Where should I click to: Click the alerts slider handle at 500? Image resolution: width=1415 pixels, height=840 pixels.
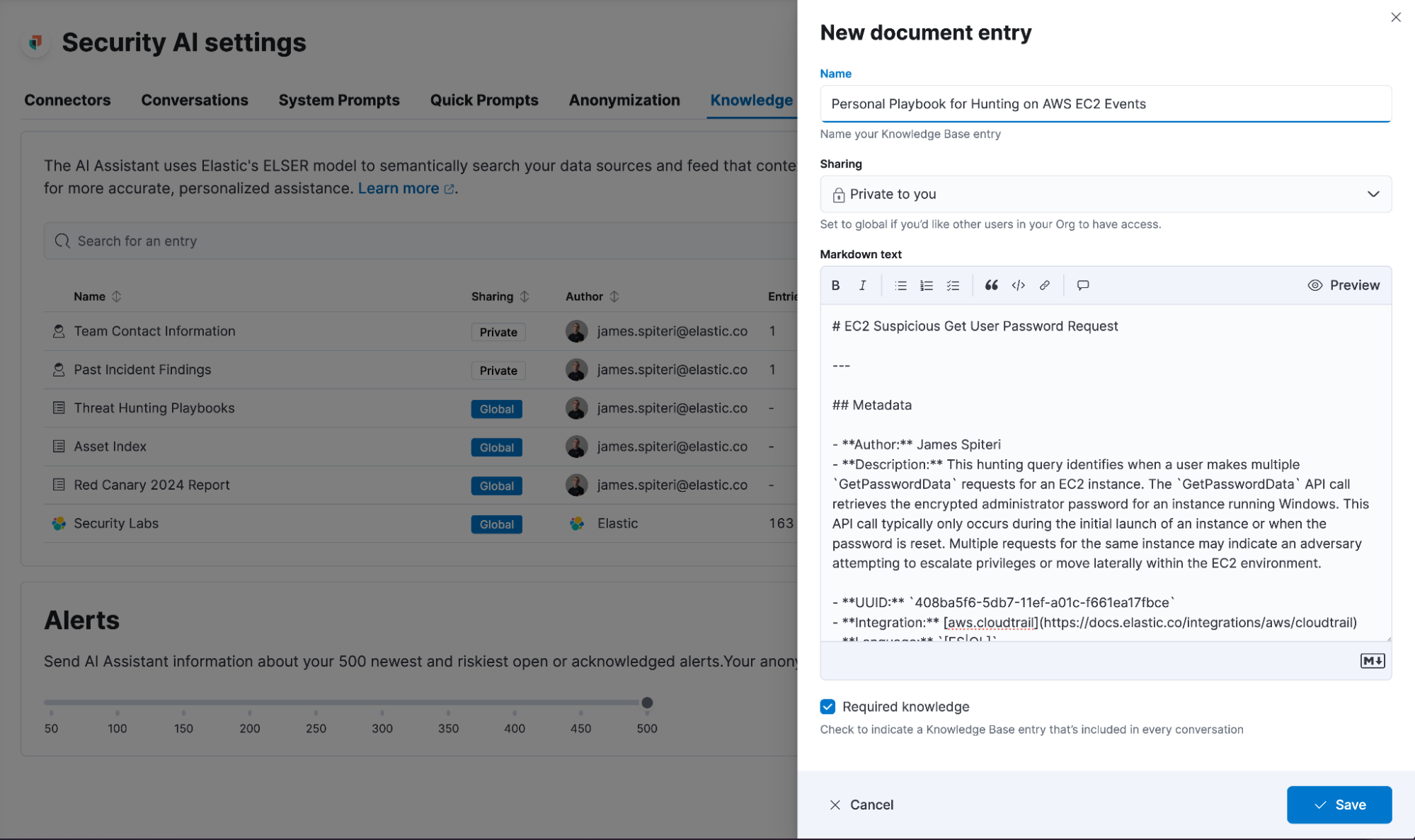click(647, 703)
